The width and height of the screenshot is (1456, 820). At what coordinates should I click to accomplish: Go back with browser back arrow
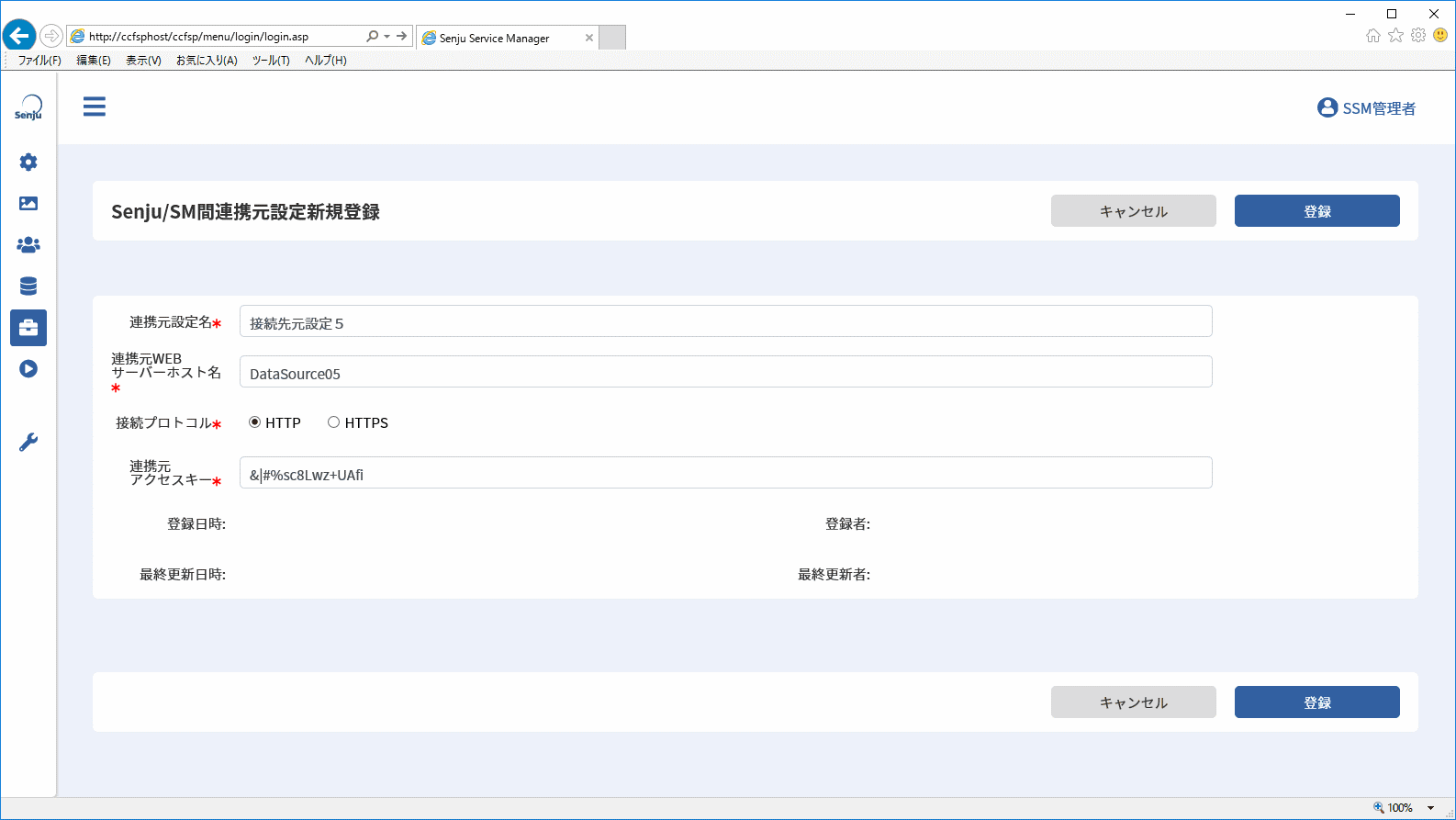tap(19, 36)
